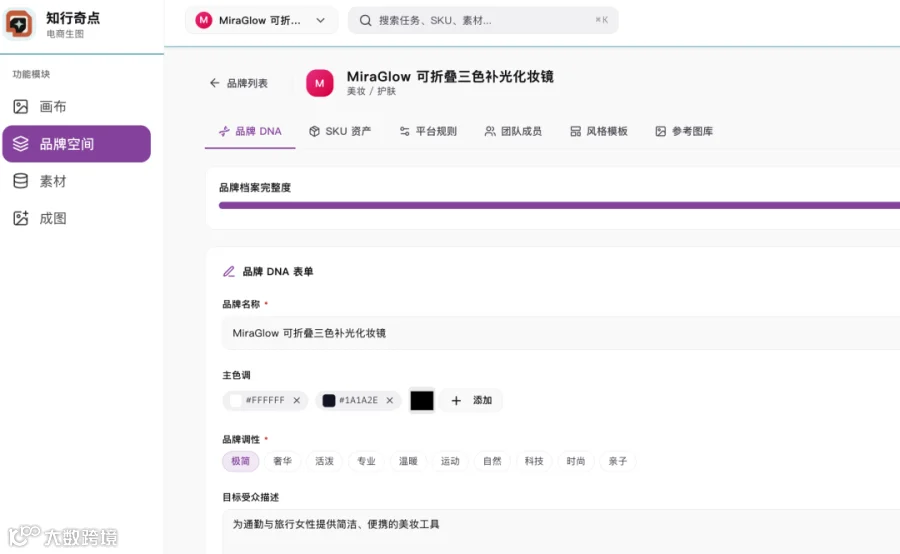Image resolution: width=900 pixels, height=554 pixels.
Task: Click the magnifier search icon
Action: pyautogui.click(x=365, y=20)
